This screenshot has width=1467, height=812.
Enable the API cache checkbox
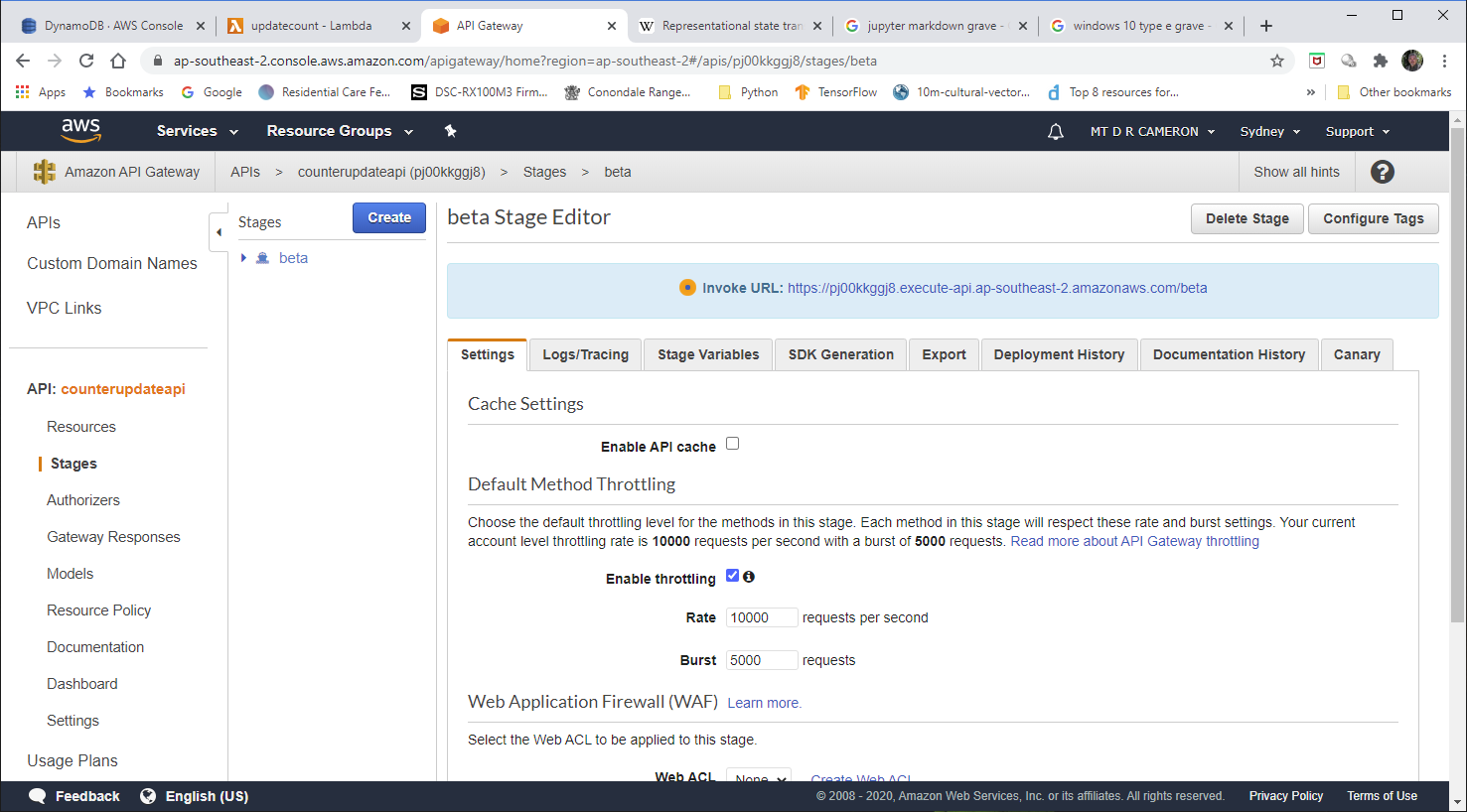[733, 444]
